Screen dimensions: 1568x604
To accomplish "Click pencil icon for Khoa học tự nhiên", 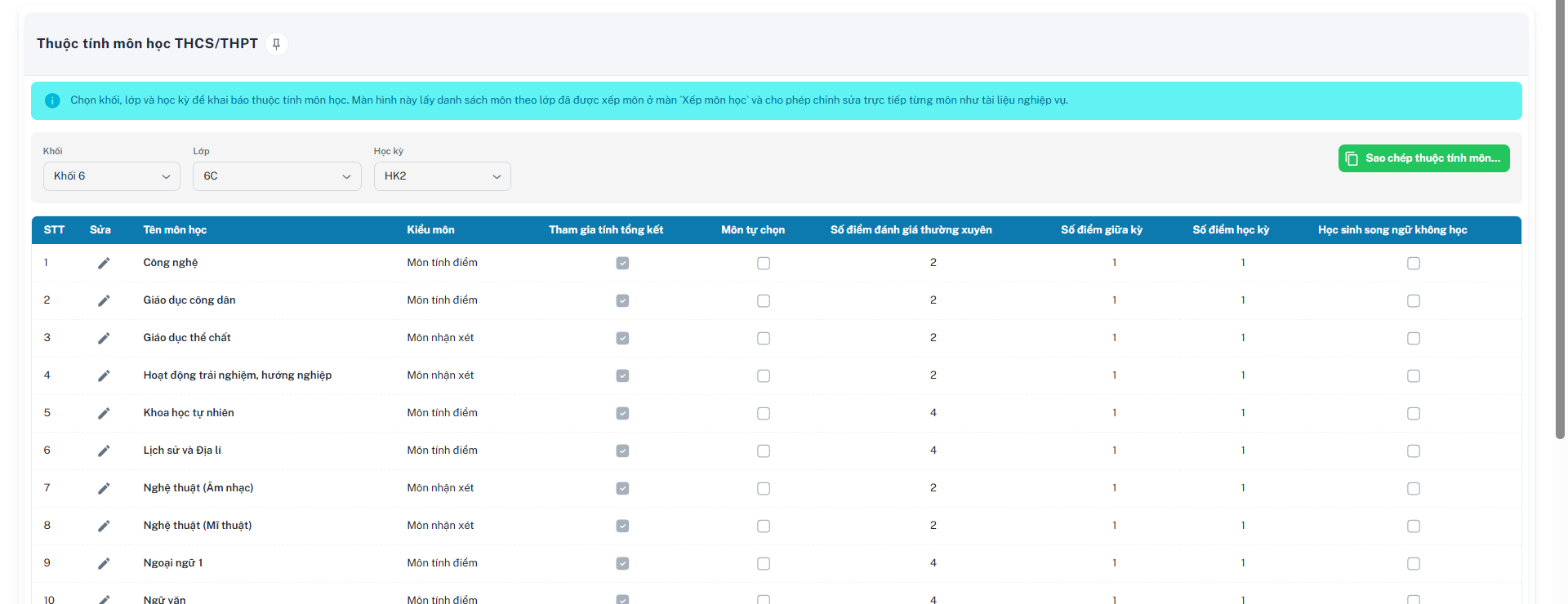I will (104, 413).
